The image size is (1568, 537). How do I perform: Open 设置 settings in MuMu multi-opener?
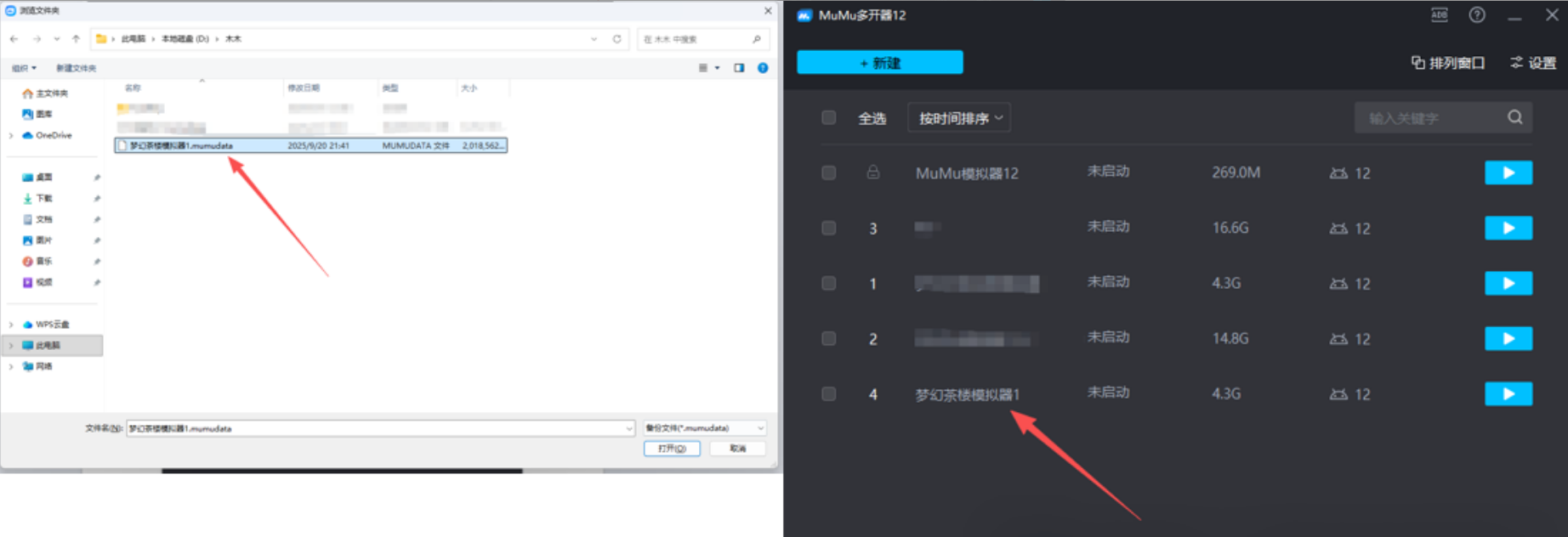(1532, 63)
